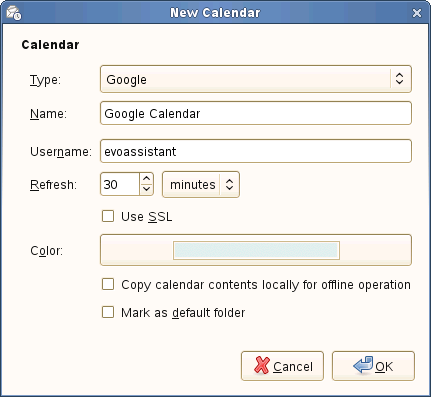
Task: Close the New Calendar dialog
Action: [417, 13]
